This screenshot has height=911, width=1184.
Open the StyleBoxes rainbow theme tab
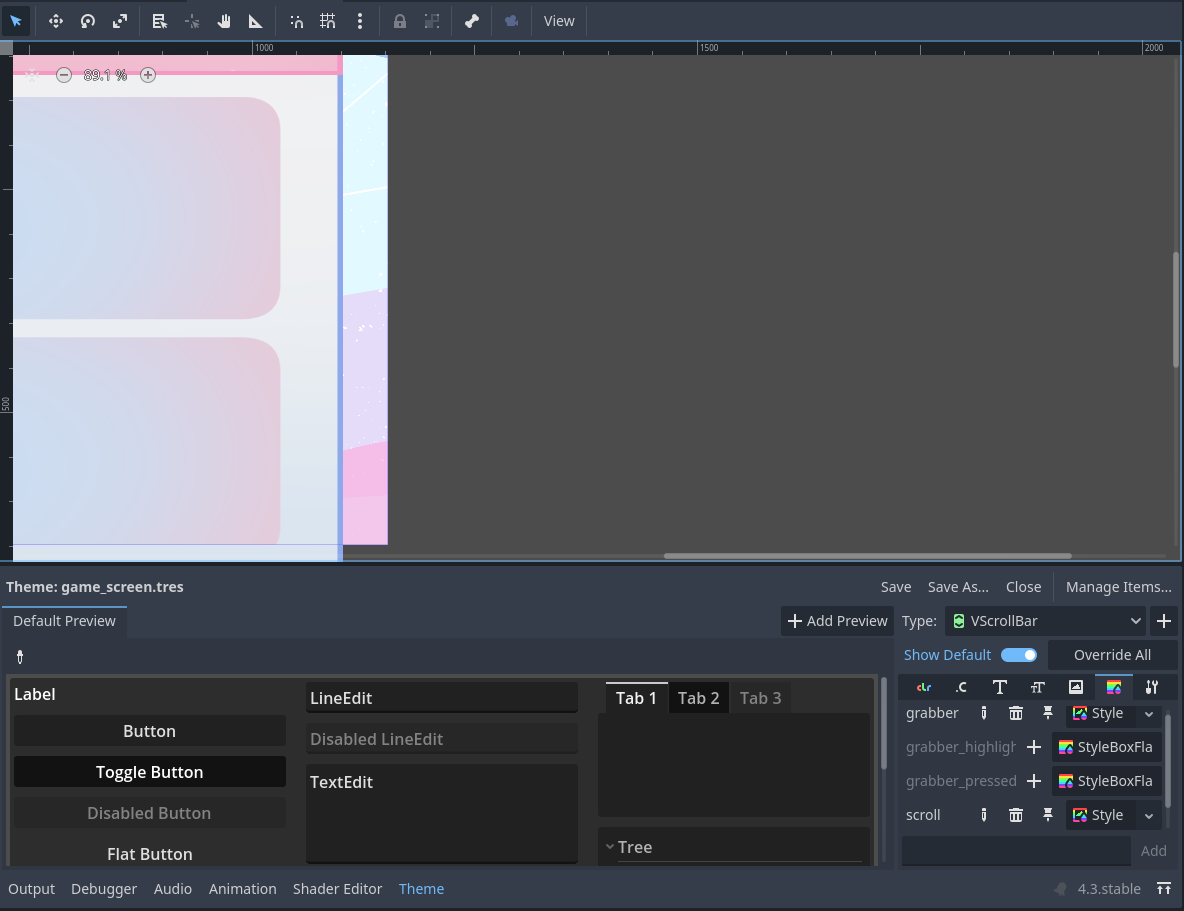click(x=1114, y=687)
